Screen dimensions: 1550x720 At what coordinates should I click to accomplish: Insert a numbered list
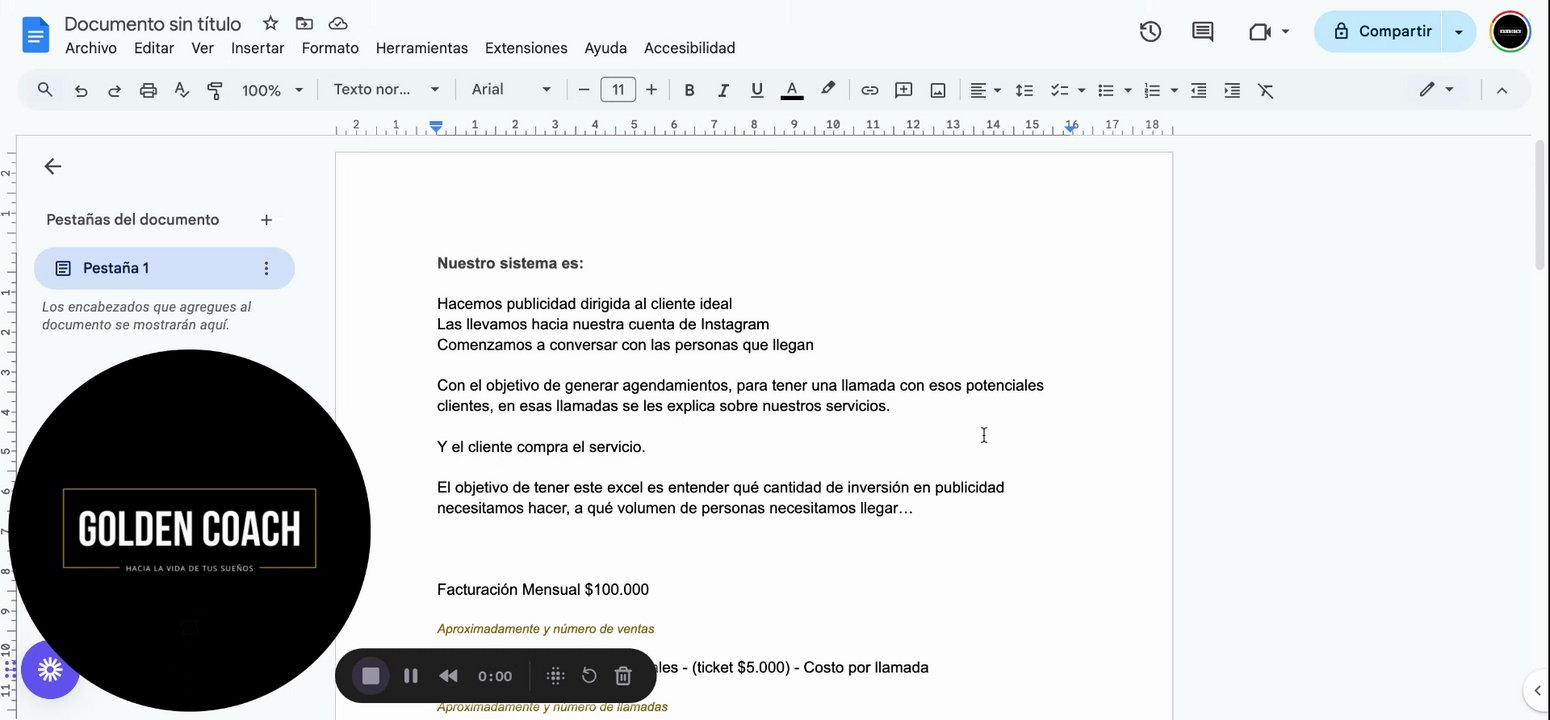coord(1152,90)
